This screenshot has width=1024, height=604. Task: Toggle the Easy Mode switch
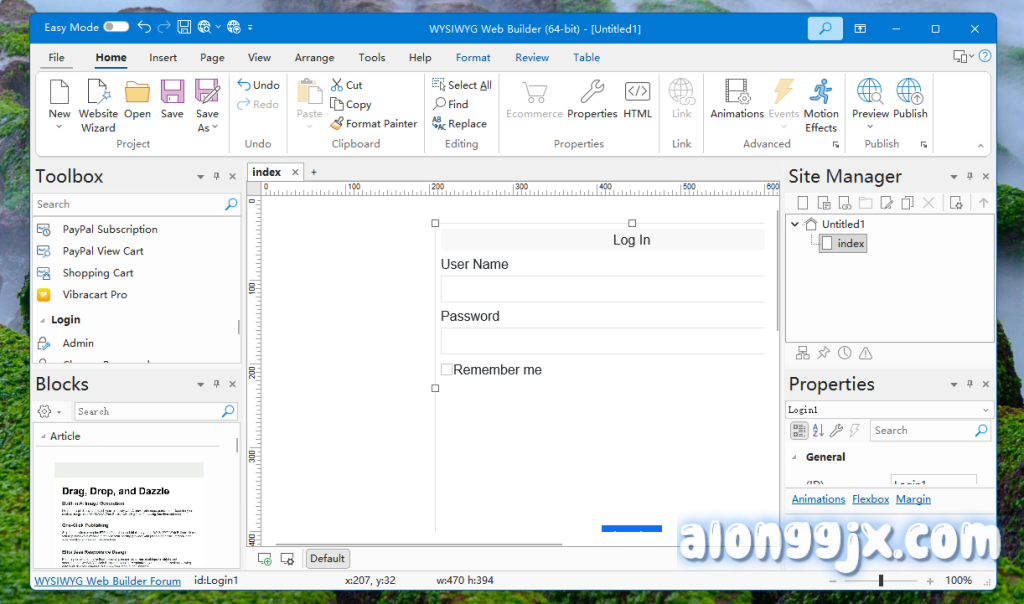(x=115, y=28)
